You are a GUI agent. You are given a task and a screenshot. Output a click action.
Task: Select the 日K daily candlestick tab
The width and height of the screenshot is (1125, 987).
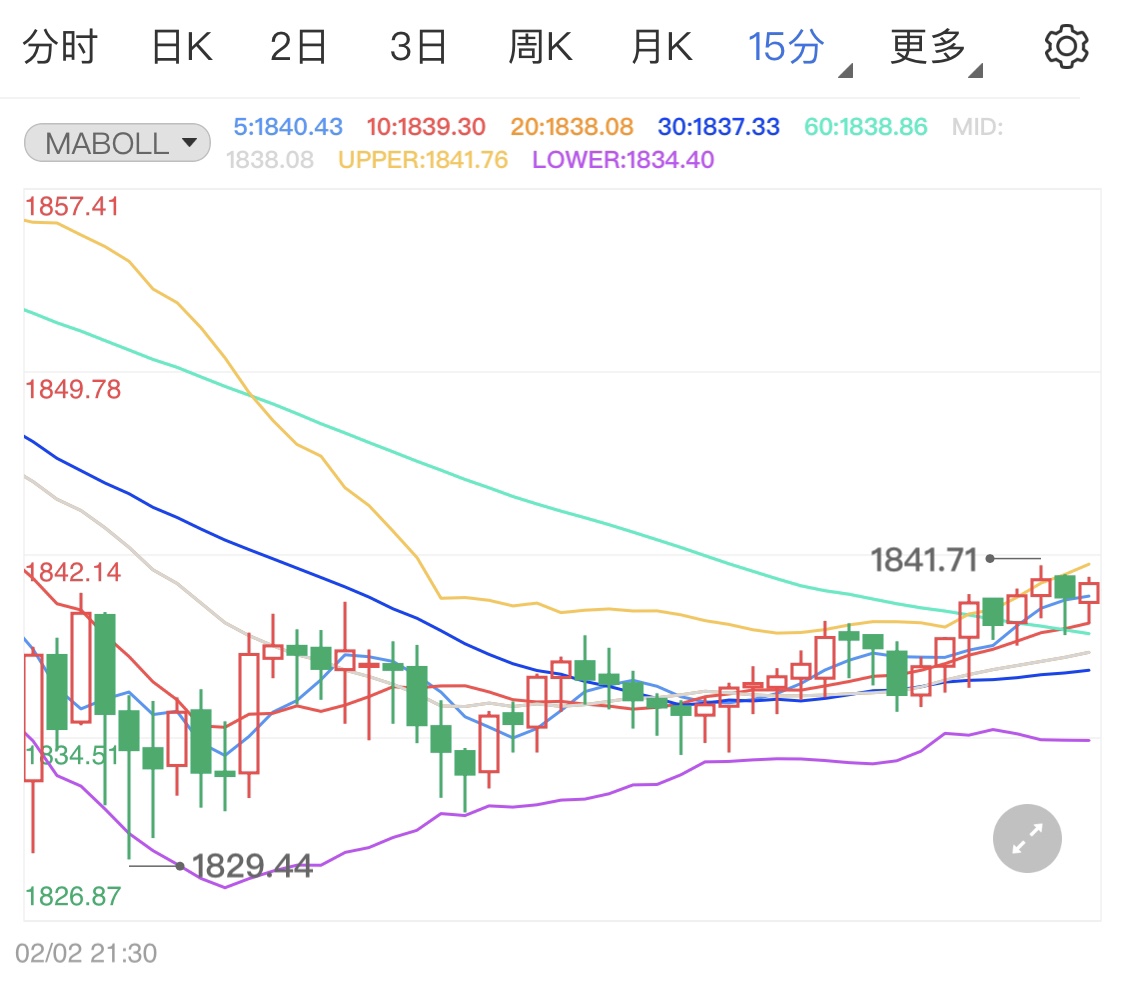pyautogui.click(x=182, y=47)
